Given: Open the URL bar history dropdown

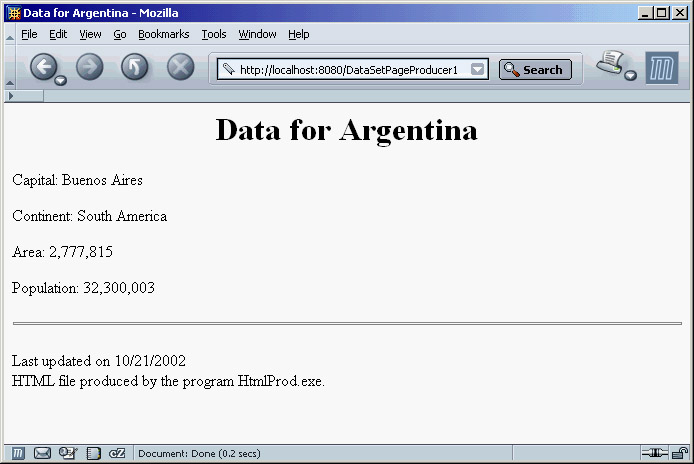Looking at the screenshot, I should pyautogui.click(x=478, y=70).
